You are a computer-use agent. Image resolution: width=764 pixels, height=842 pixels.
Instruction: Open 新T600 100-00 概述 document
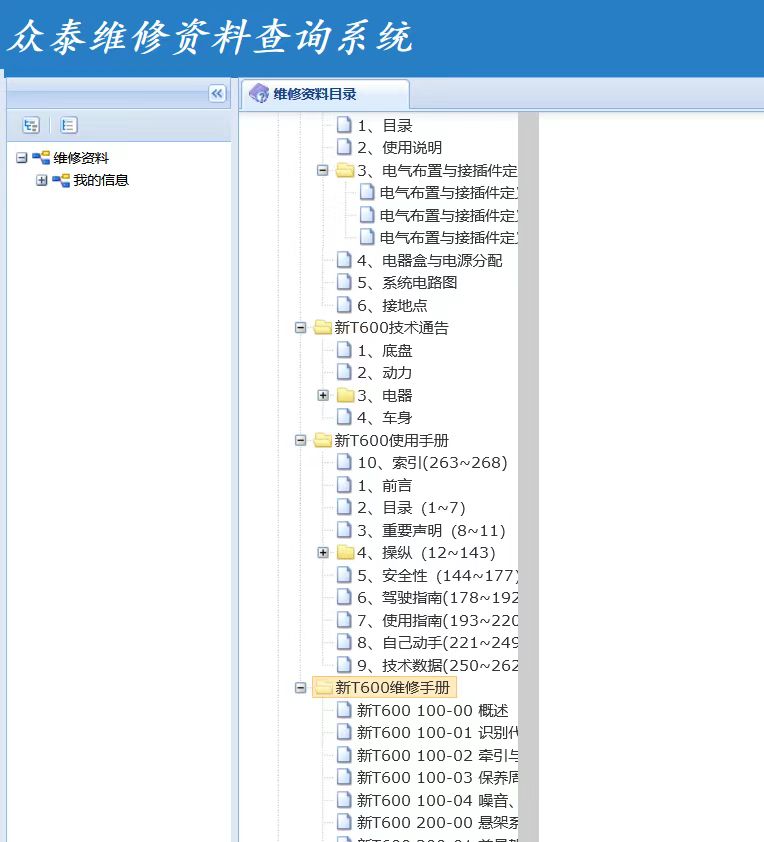click(432, 711)
